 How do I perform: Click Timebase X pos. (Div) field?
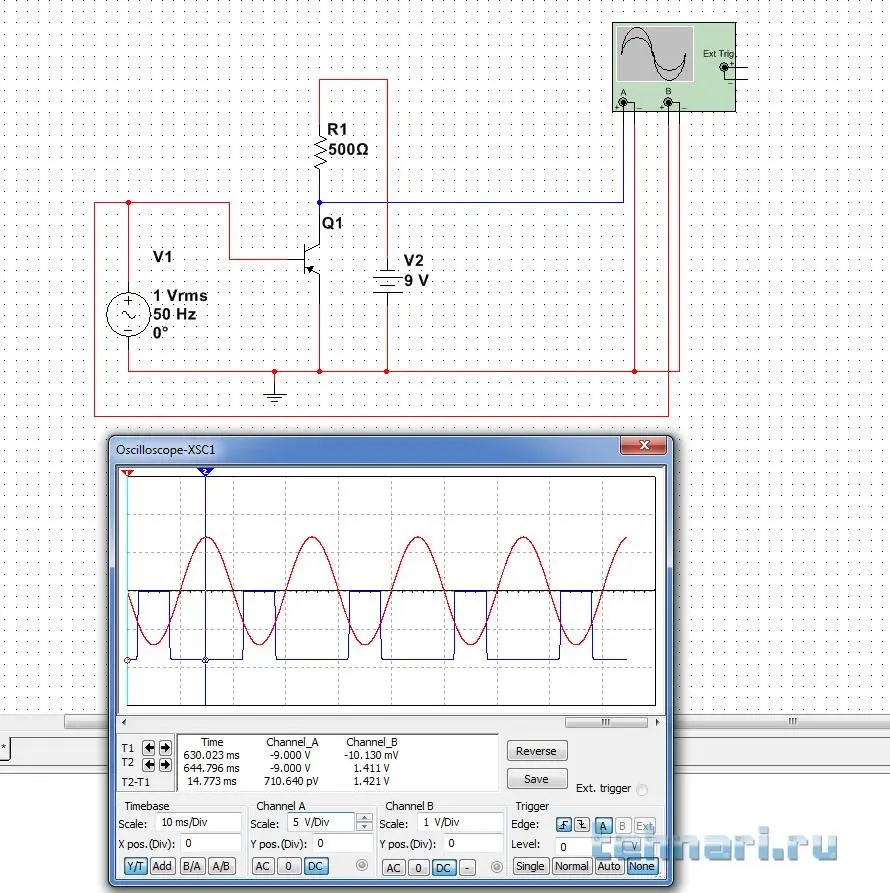[x=211, y=843]
